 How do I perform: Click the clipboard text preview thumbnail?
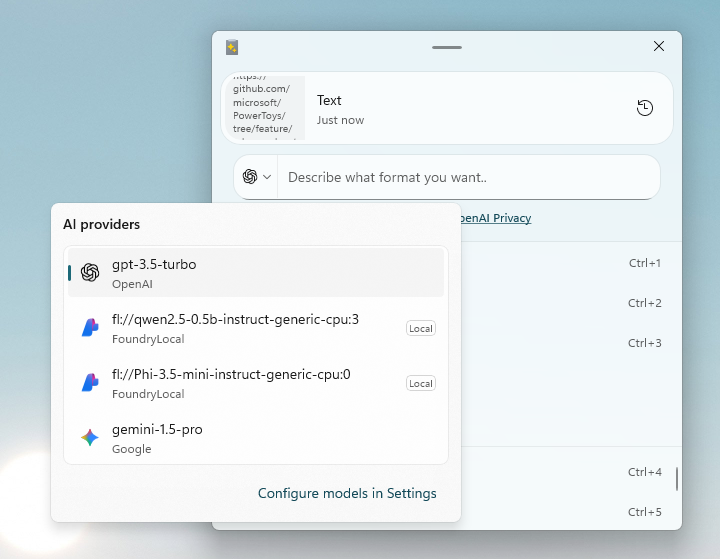[265, 108]
